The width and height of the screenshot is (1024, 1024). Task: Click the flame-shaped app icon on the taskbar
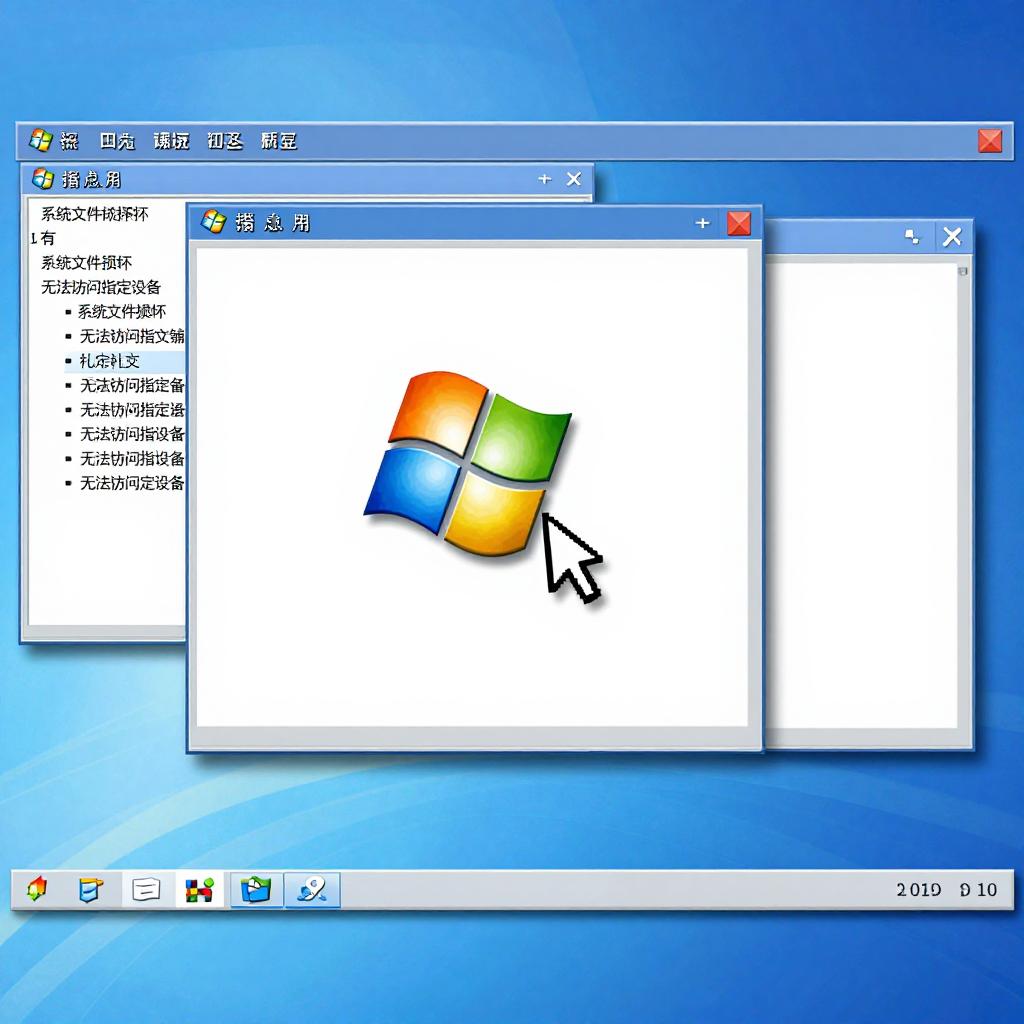coord(38,890)
